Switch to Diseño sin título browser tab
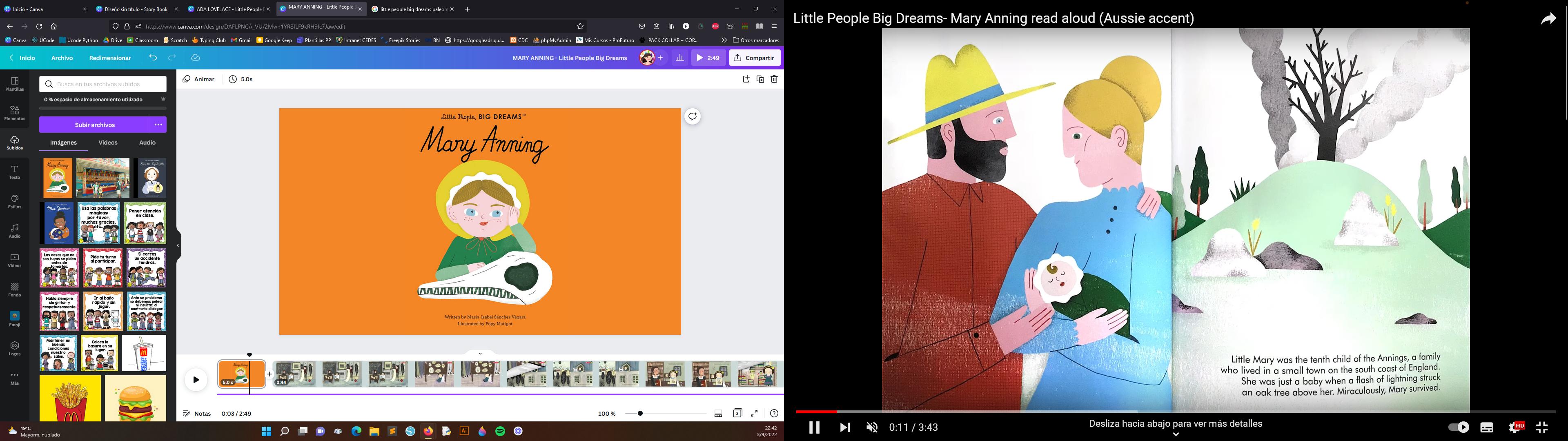 [136, 9]
